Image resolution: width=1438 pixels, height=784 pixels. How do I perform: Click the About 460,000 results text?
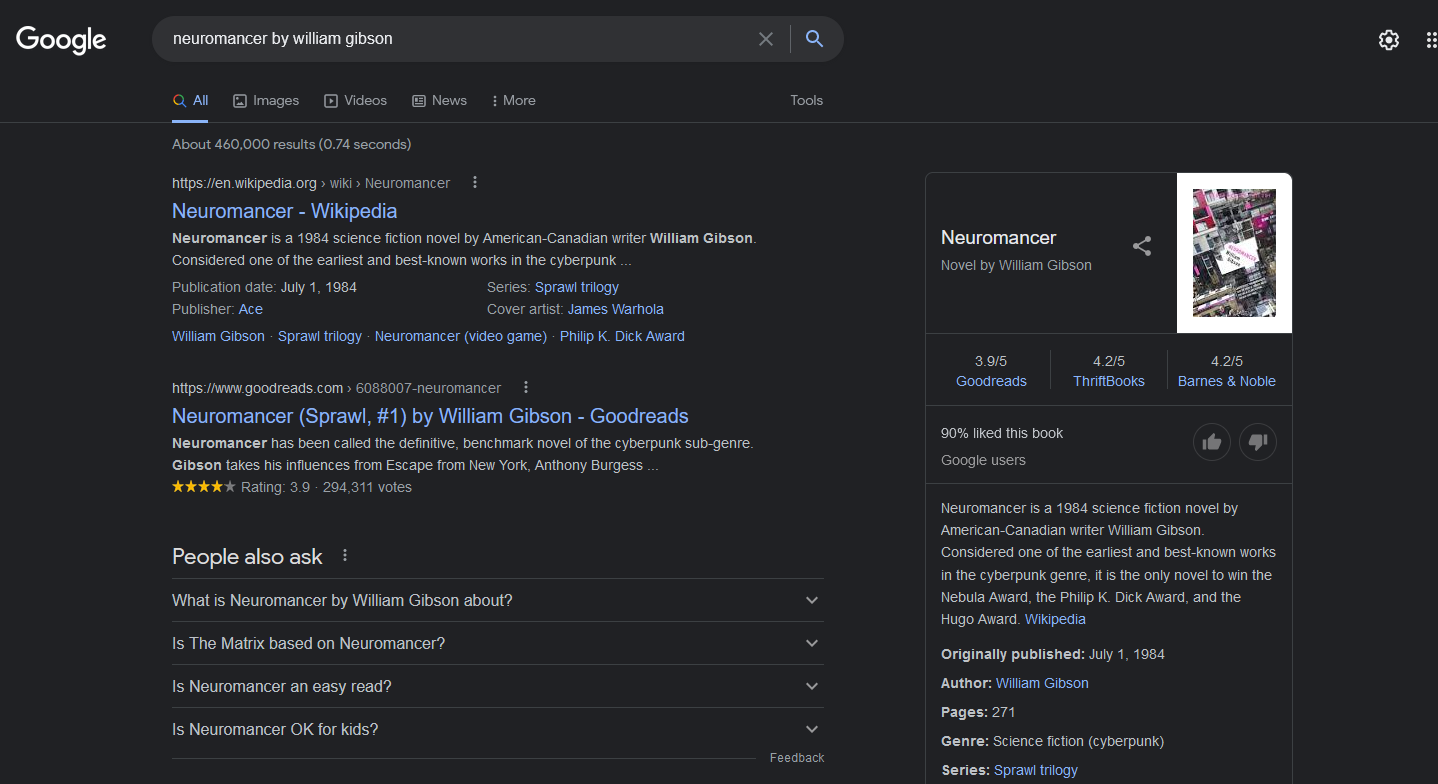pyautogui.click(x=291, y=144)
